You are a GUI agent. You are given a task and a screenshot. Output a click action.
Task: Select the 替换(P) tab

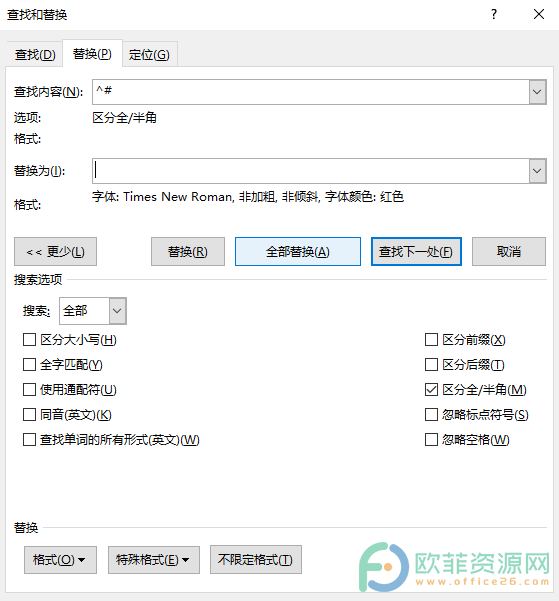(92, 54)
